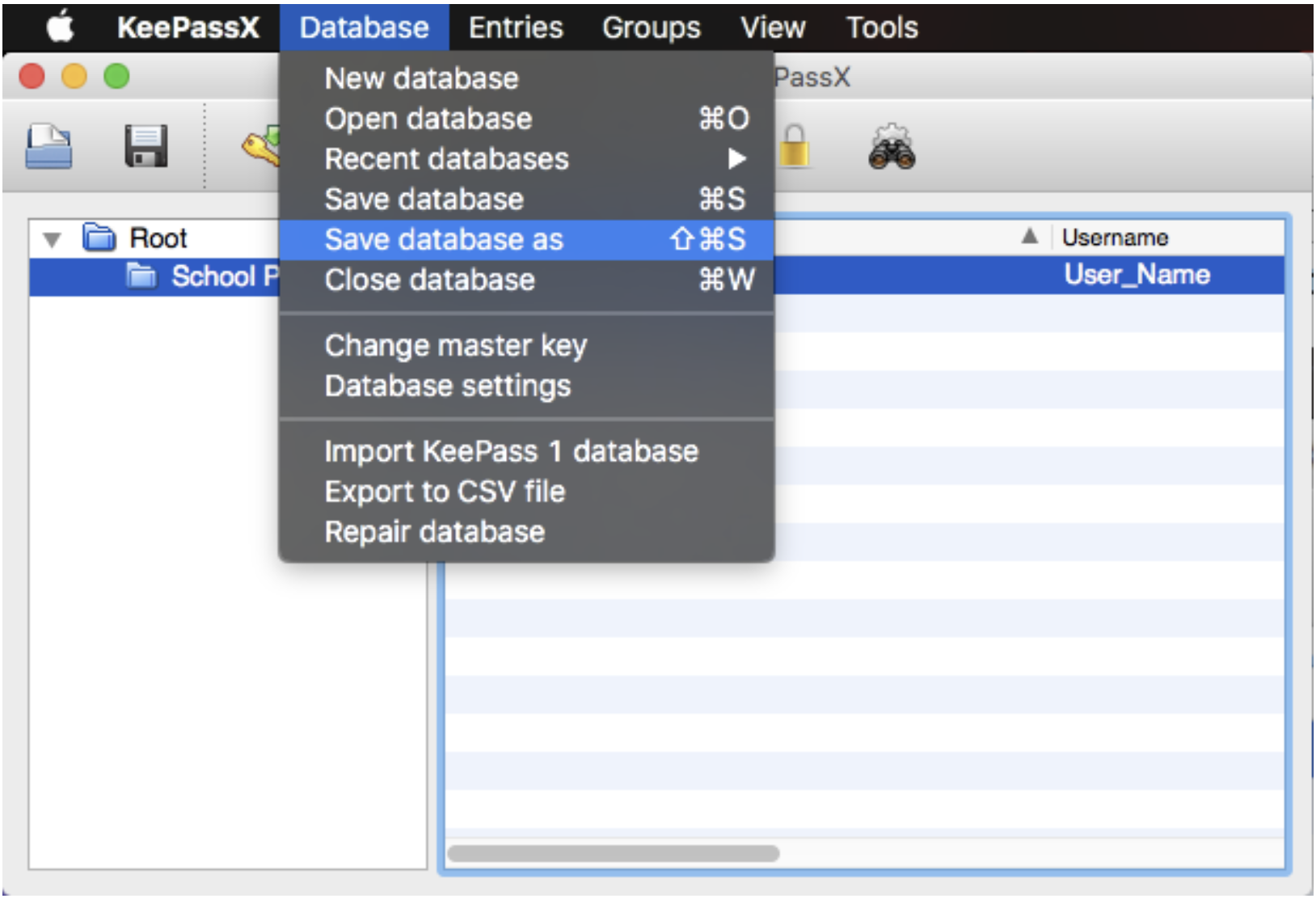This screenshot has width=1316, height=907.
Task: Click the horizontal scrollbar in entry list
Action: click(x=613, y=854)
